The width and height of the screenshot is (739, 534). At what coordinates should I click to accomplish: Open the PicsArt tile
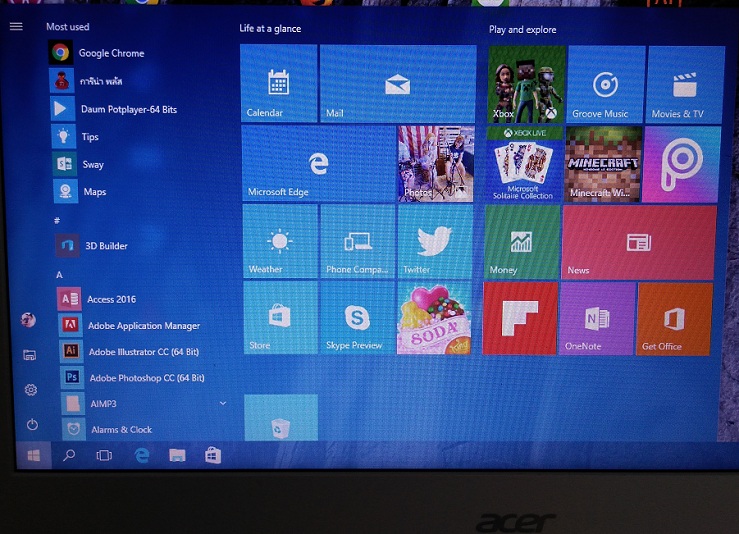coord(682,165)
